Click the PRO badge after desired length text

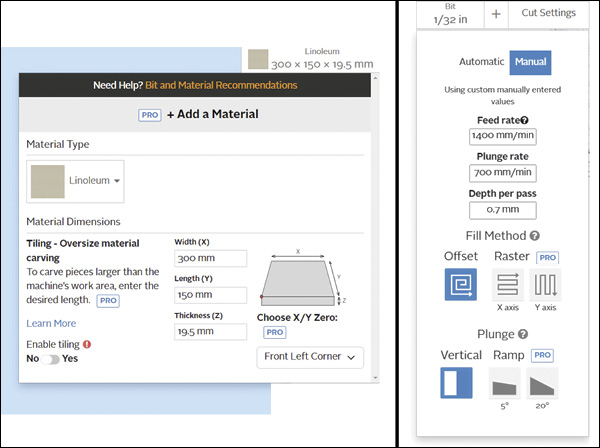point(108,301)
